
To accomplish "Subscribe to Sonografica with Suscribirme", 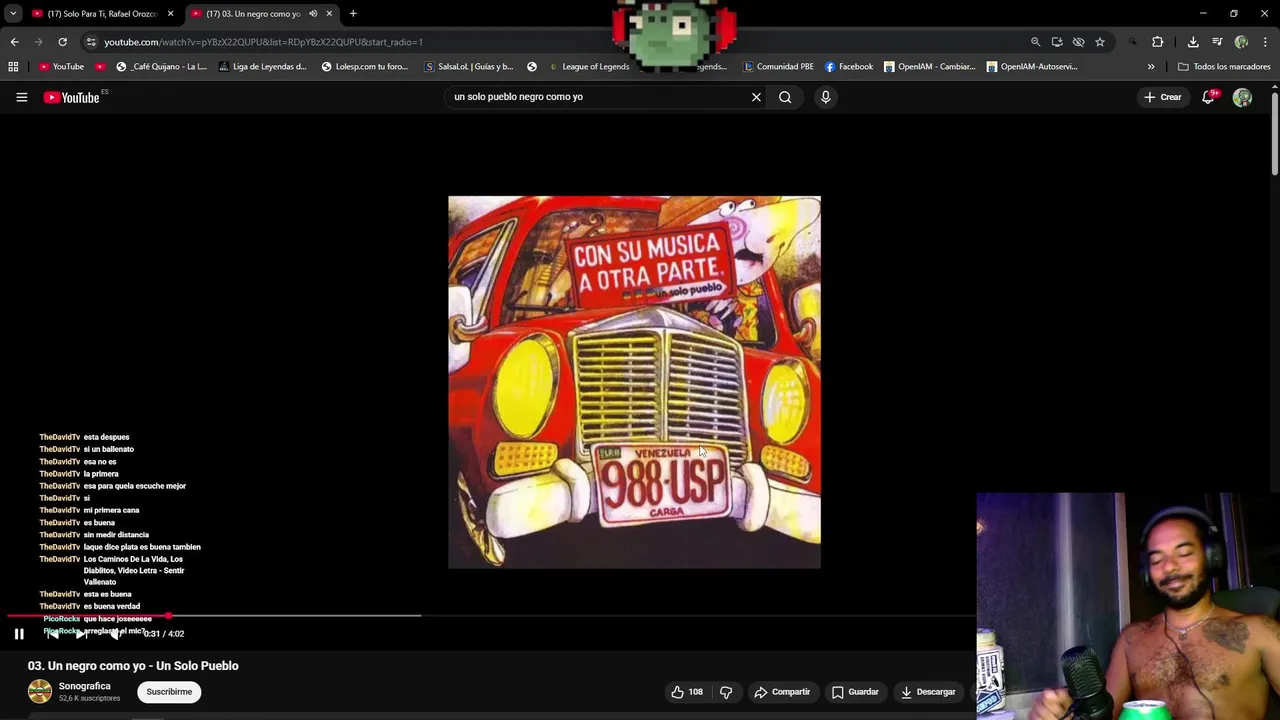I will 169,692.
